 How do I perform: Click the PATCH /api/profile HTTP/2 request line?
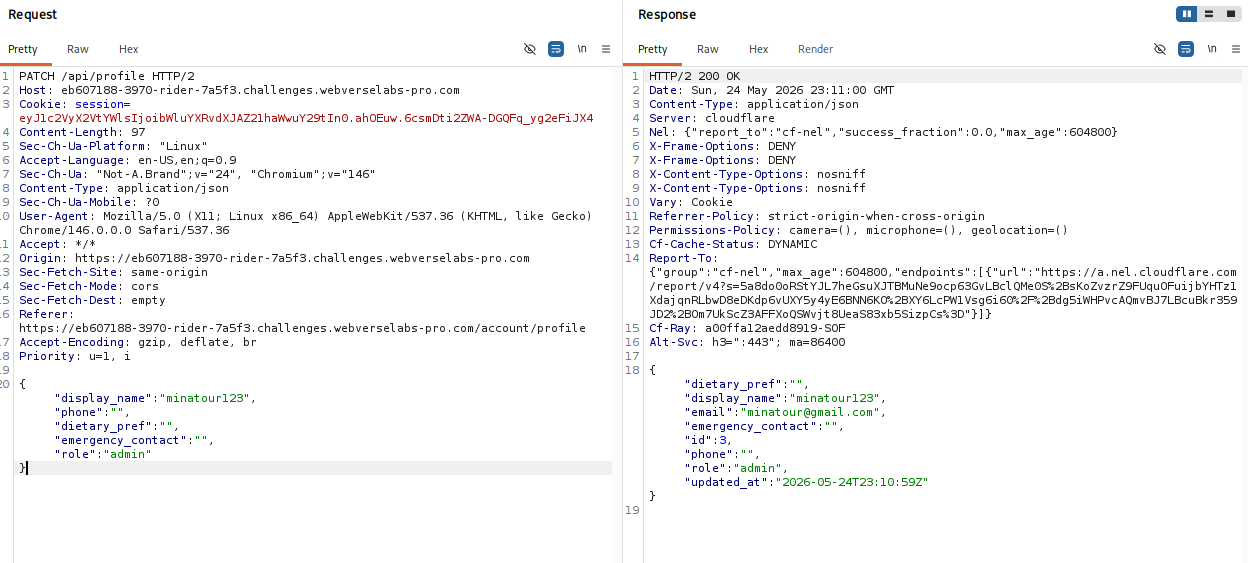(107, 76)
